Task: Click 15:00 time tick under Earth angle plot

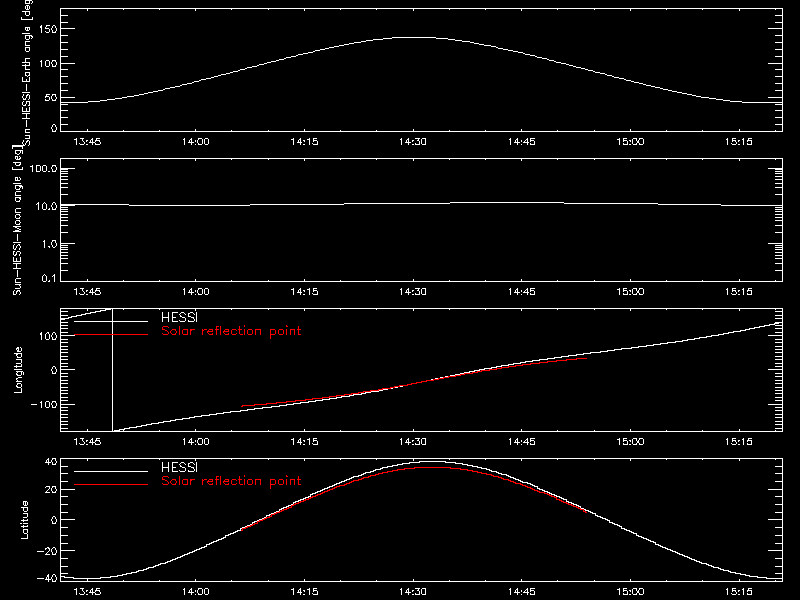Action: (x=630, y=141)
